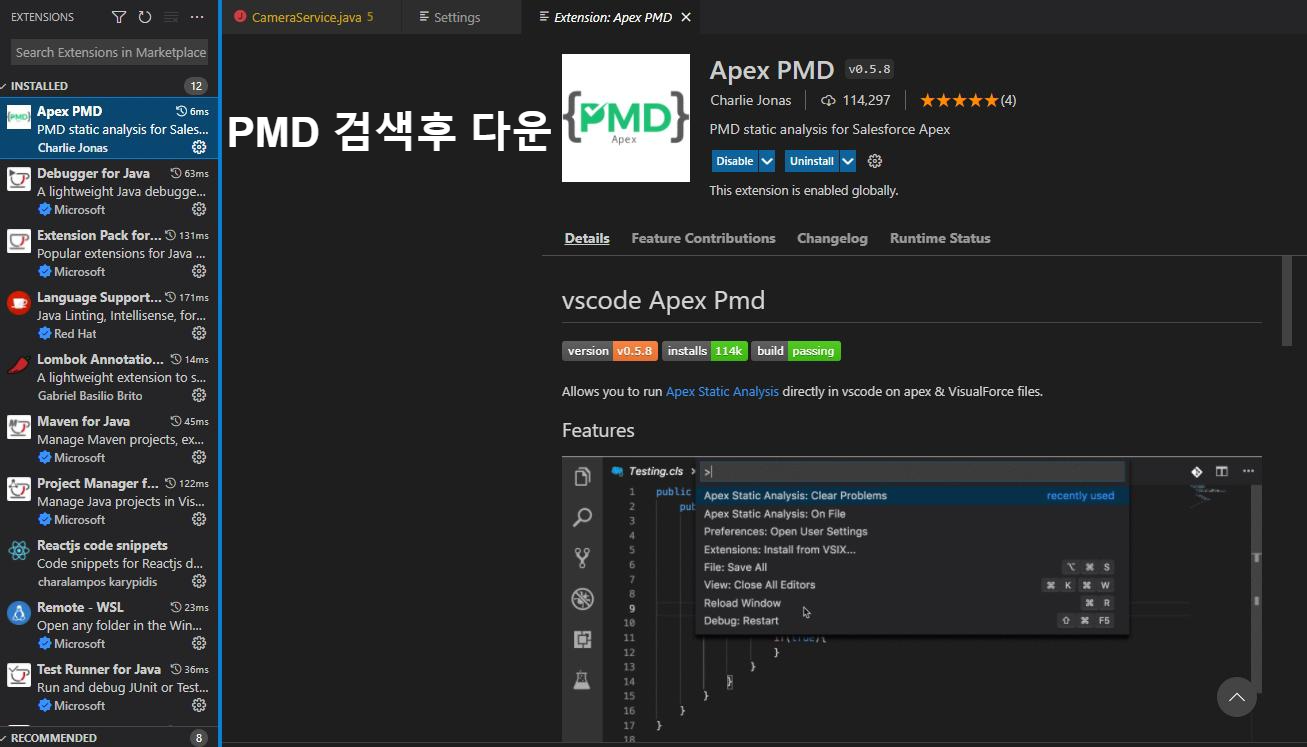
Task: Open the Details tab
Action: (x=587, y=238)
